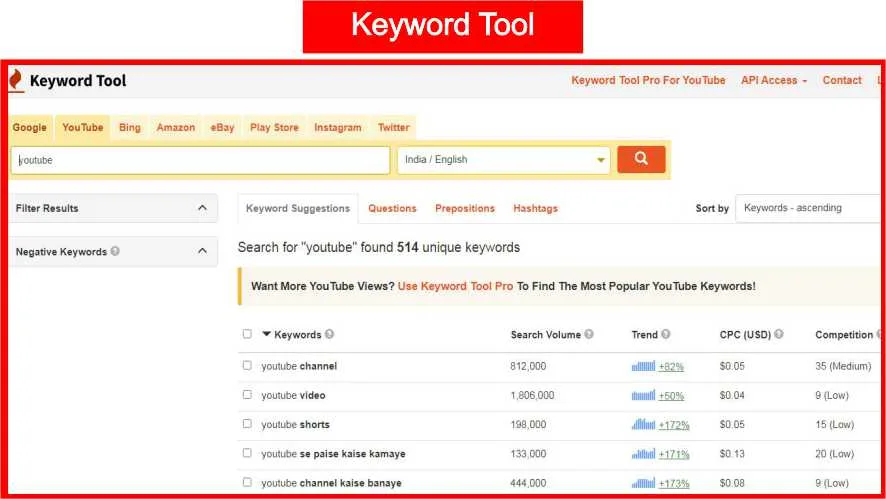Click the $0.13 CPC value
886x499 pixels.
click(732, 454)
